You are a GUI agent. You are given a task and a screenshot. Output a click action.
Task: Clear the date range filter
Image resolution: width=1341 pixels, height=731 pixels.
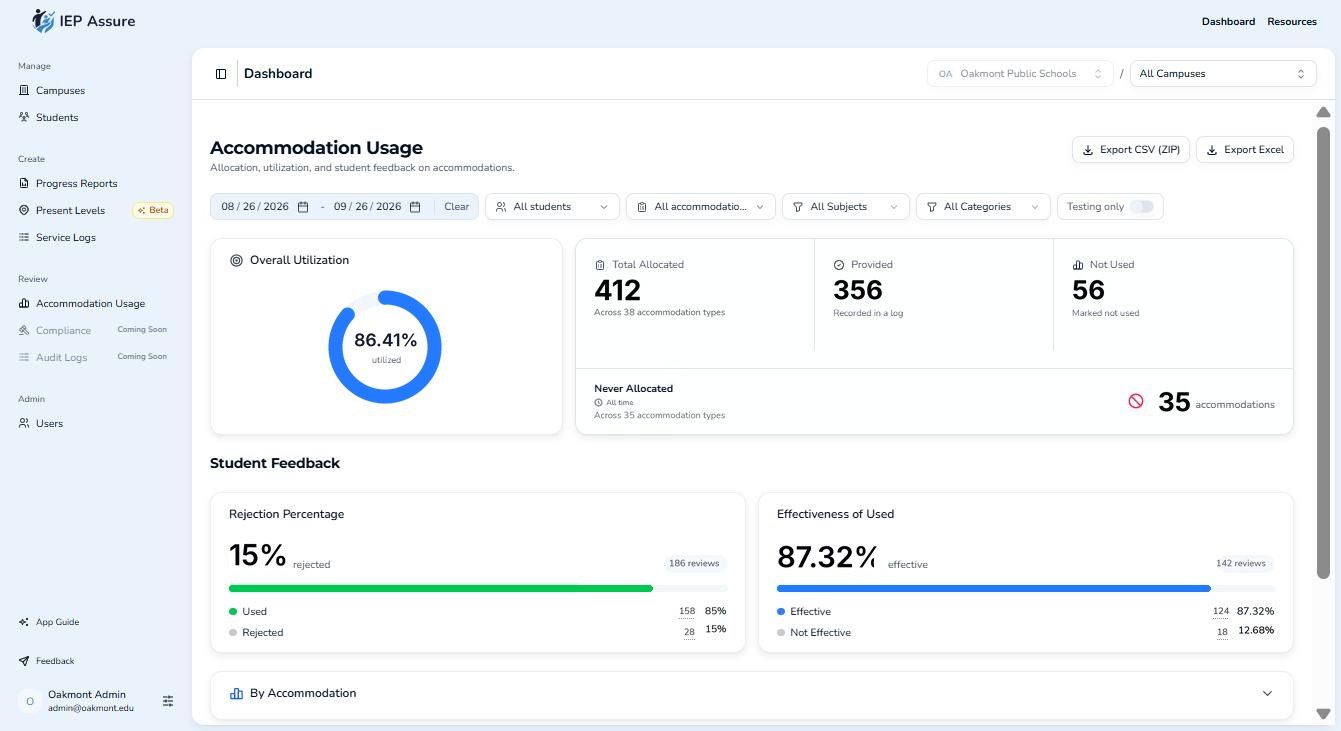click(x=456, y=207)
